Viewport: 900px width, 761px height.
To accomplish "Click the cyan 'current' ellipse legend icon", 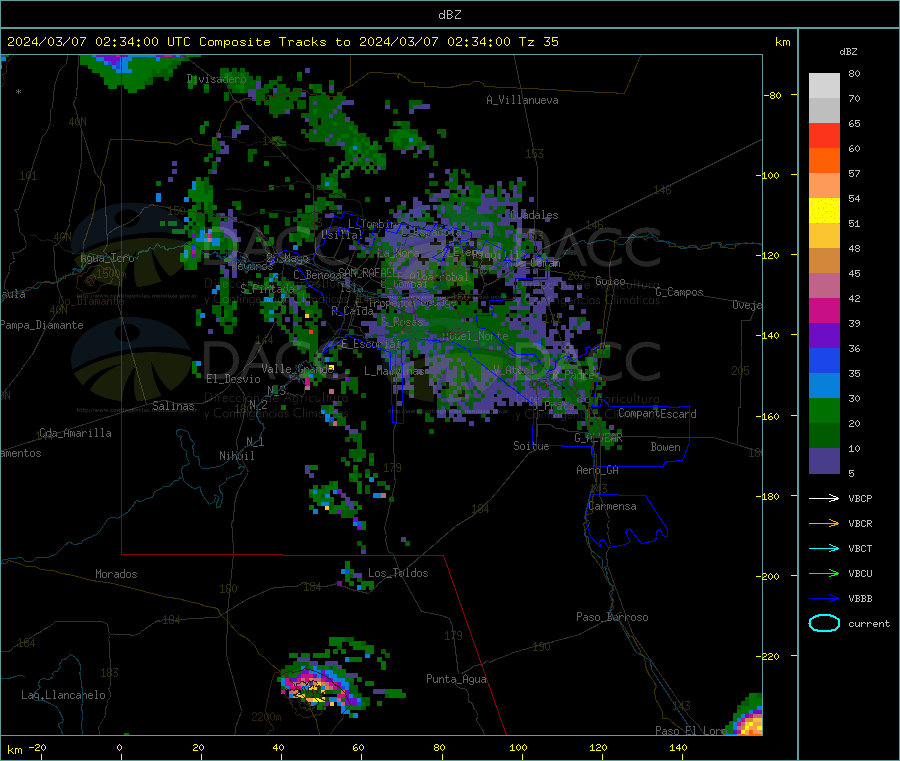I will click(824, 623).
